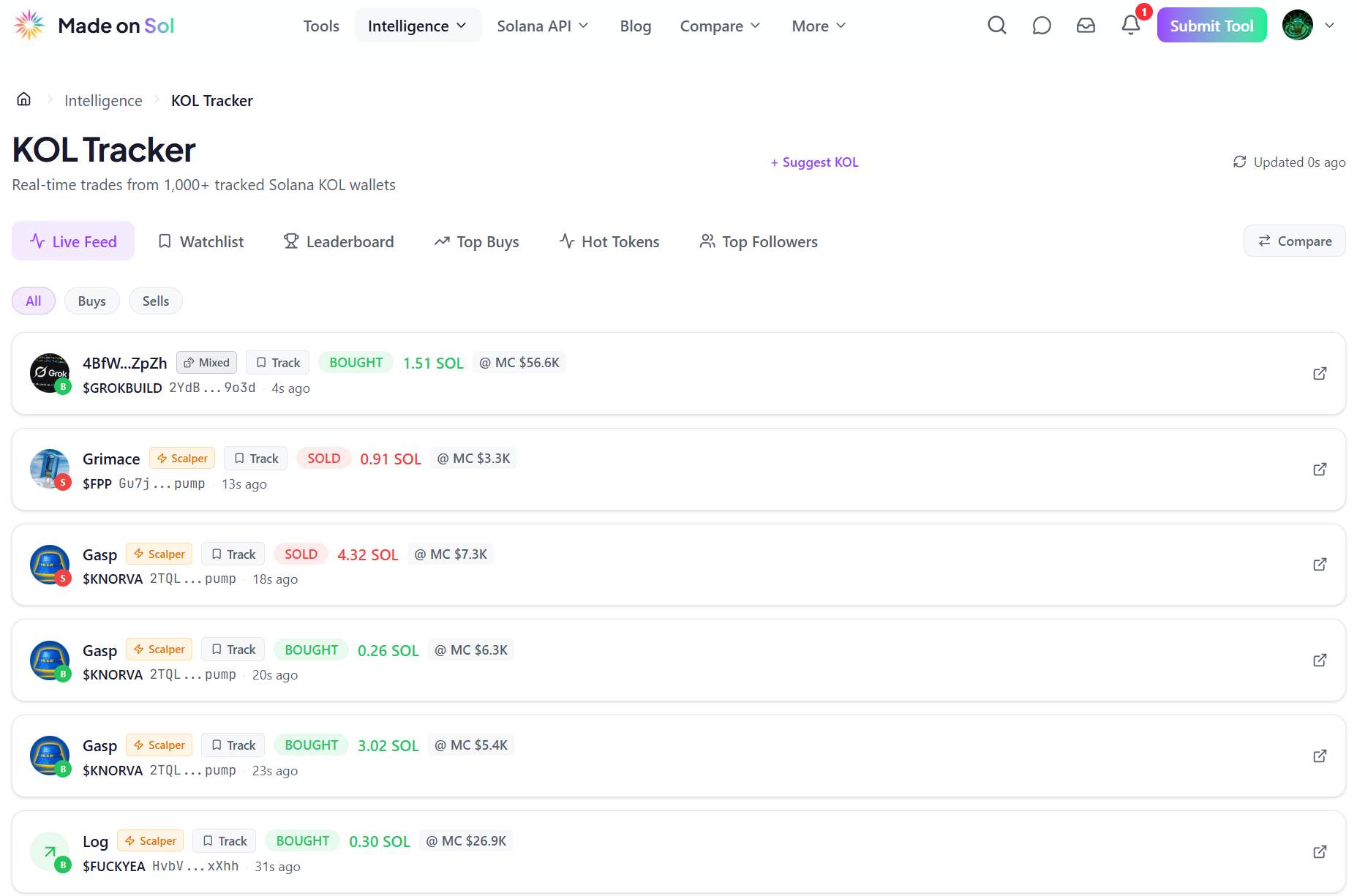Open the notifications bell

click(1131, 25)
